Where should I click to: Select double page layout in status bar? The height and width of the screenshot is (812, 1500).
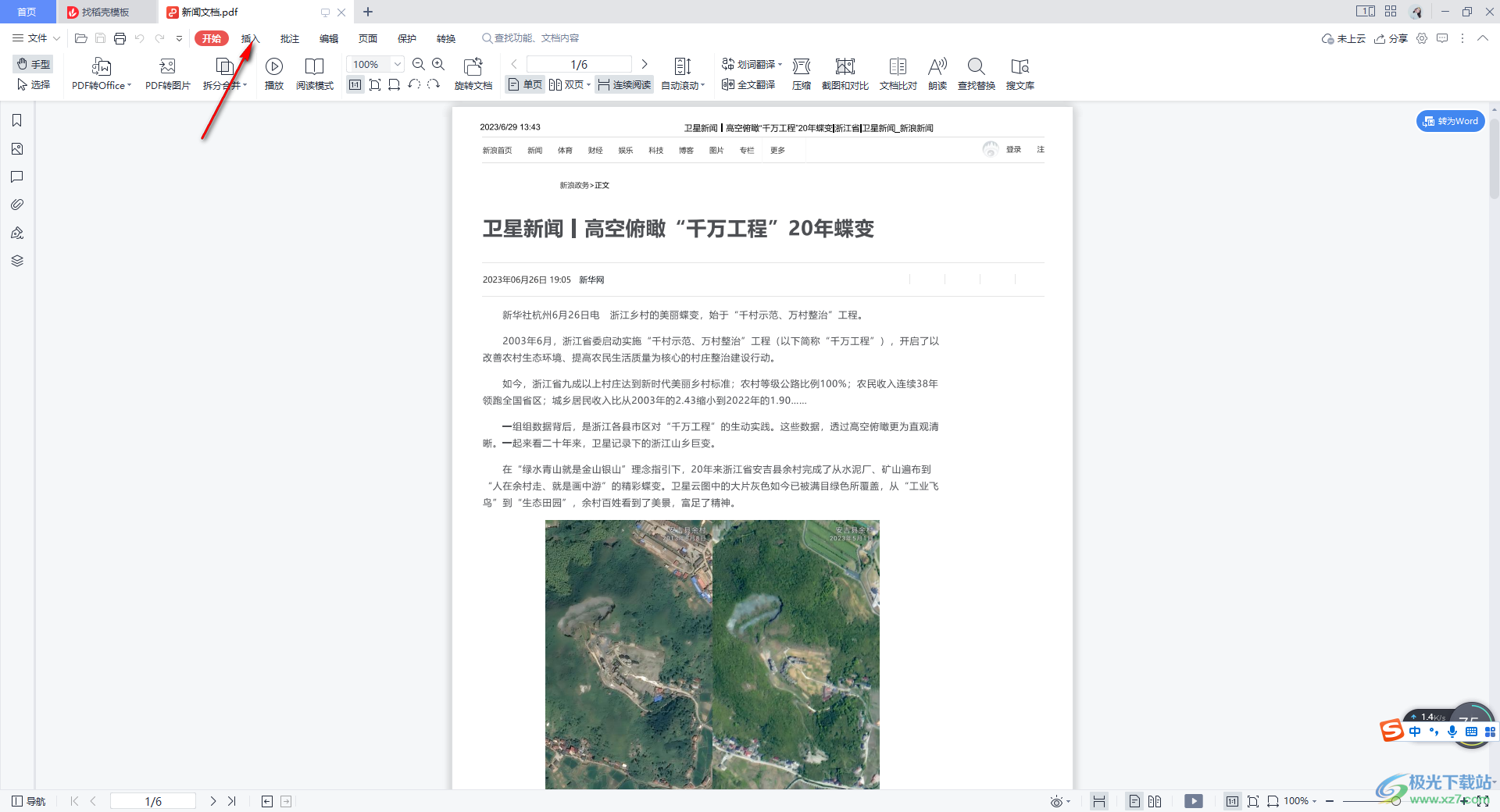tap(1155, 801)
